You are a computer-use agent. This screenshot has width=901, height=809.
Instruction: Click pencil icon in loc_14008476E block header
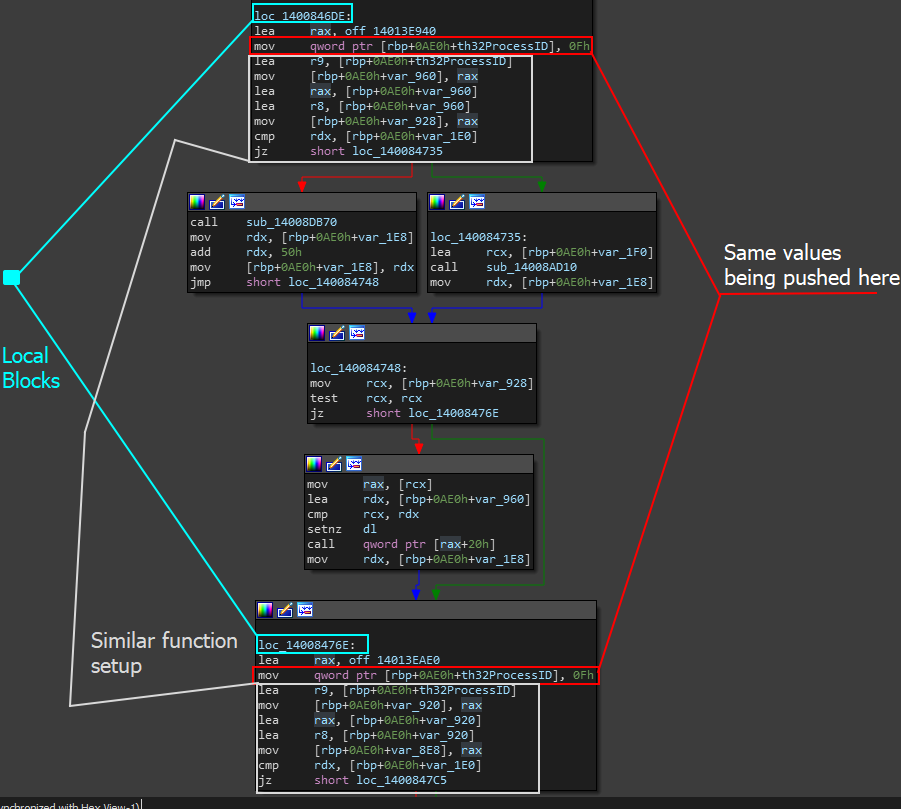click(x=285, y=610)
